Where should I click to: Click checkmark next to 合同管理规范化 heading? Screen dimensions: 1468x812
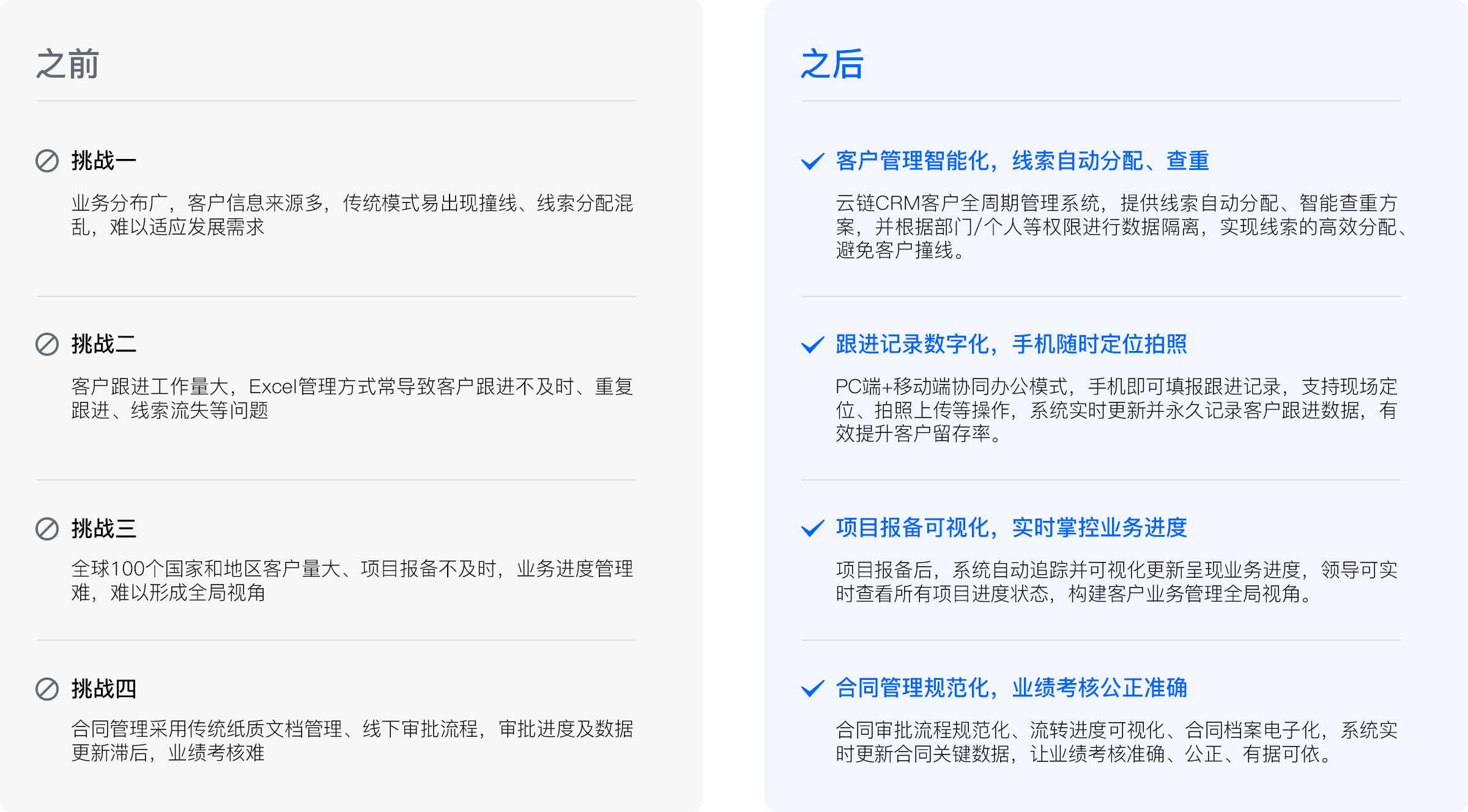point(813,688)
